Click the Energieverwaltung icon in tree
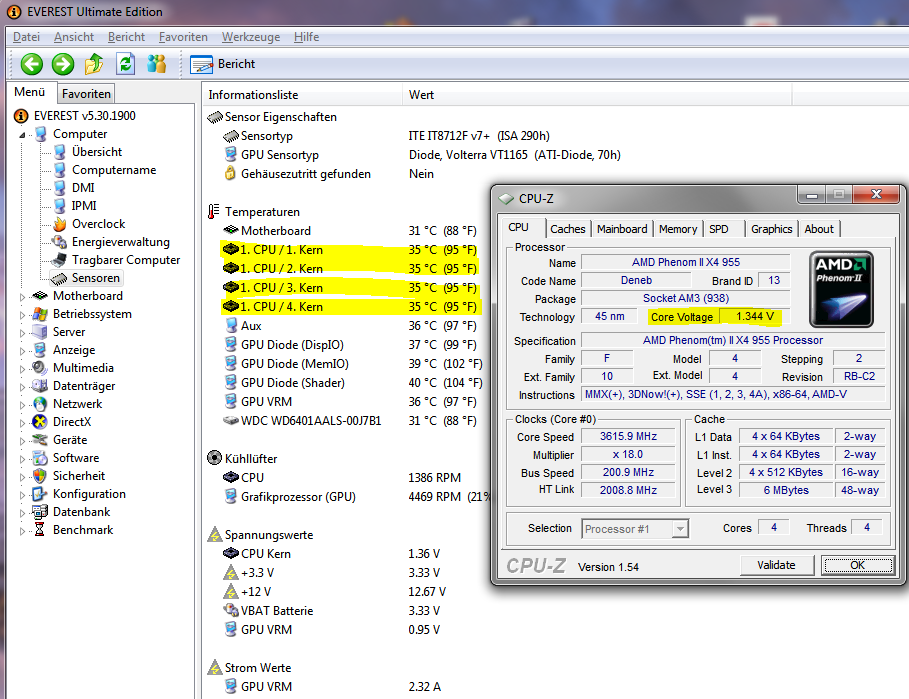909x699 pixels. point(60,242)
